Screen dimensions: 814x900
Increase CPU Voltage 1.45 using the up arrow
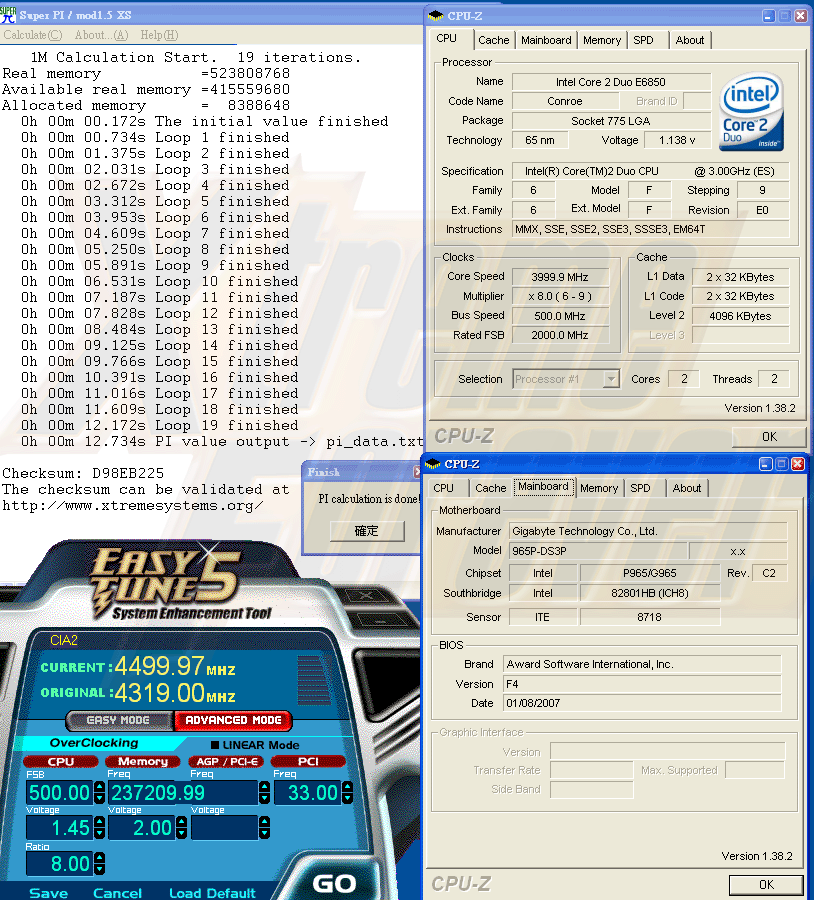coord(99,823)
